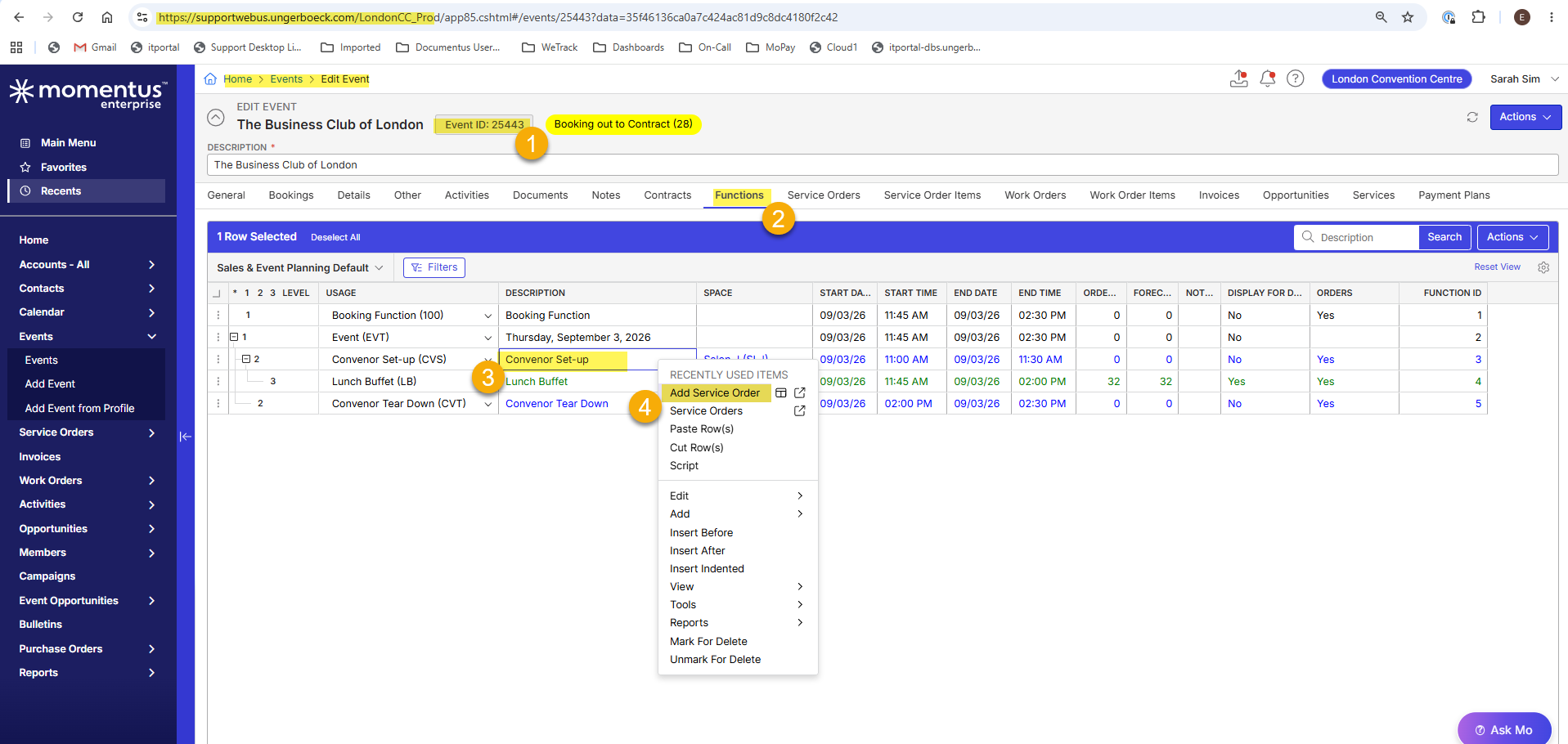Screen dimensions: 1568x744
Task: Click the browser zoom magnifier icon
Action: tap(1382, 17)
